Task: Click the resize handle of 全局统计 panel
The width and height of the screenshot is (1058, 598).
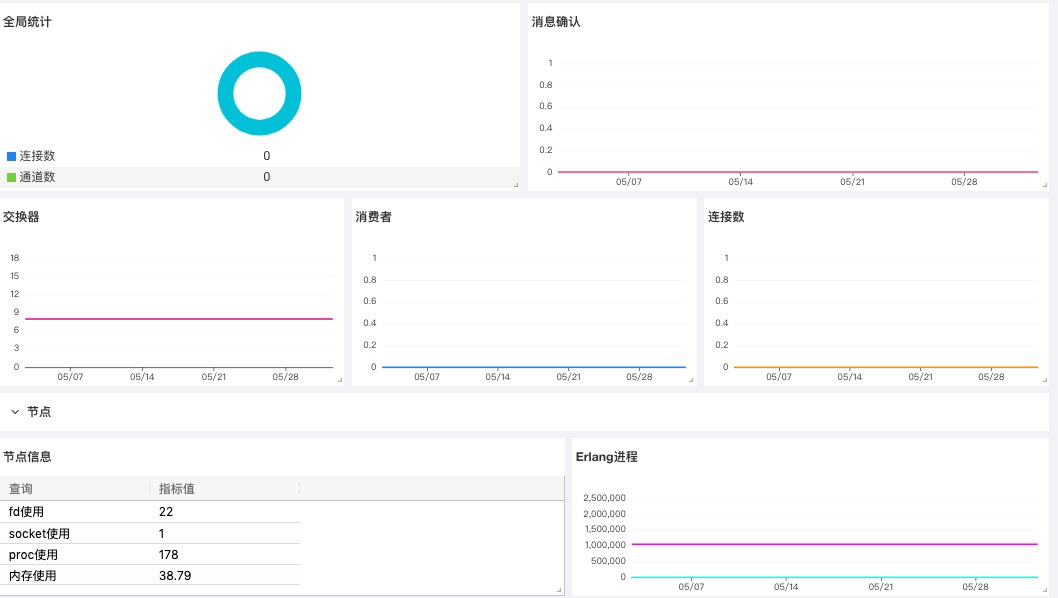Action: point(516,184)
